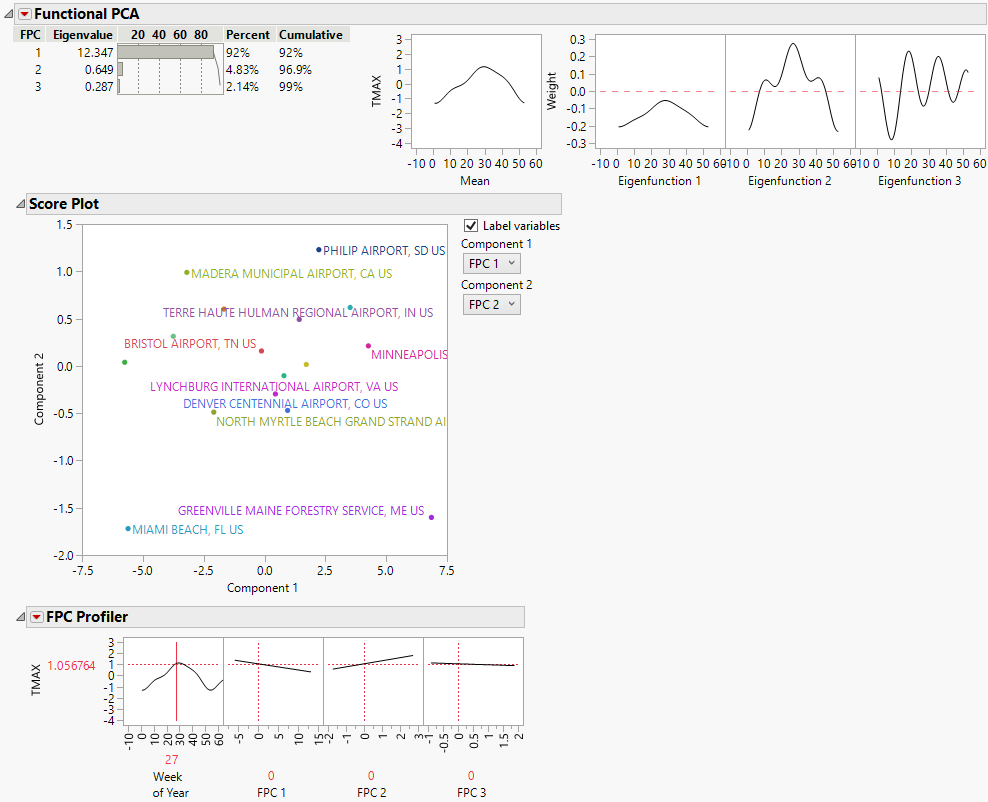Select the Miami Beach, FL data point

[x=128, y=529]
